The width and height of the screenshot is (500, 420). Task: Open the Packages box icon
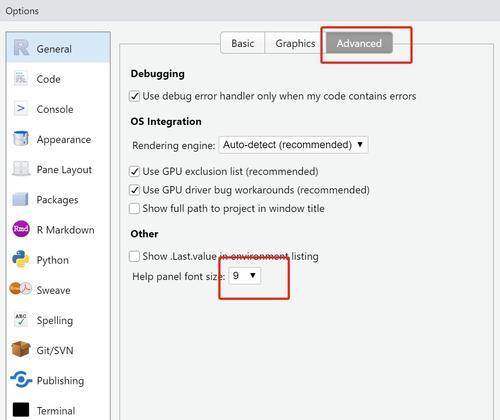pos(20,199)
